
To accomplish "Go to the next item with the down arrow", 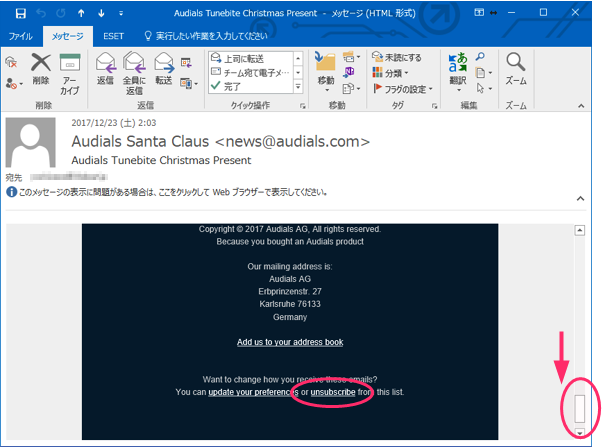I will pos(101,13).
